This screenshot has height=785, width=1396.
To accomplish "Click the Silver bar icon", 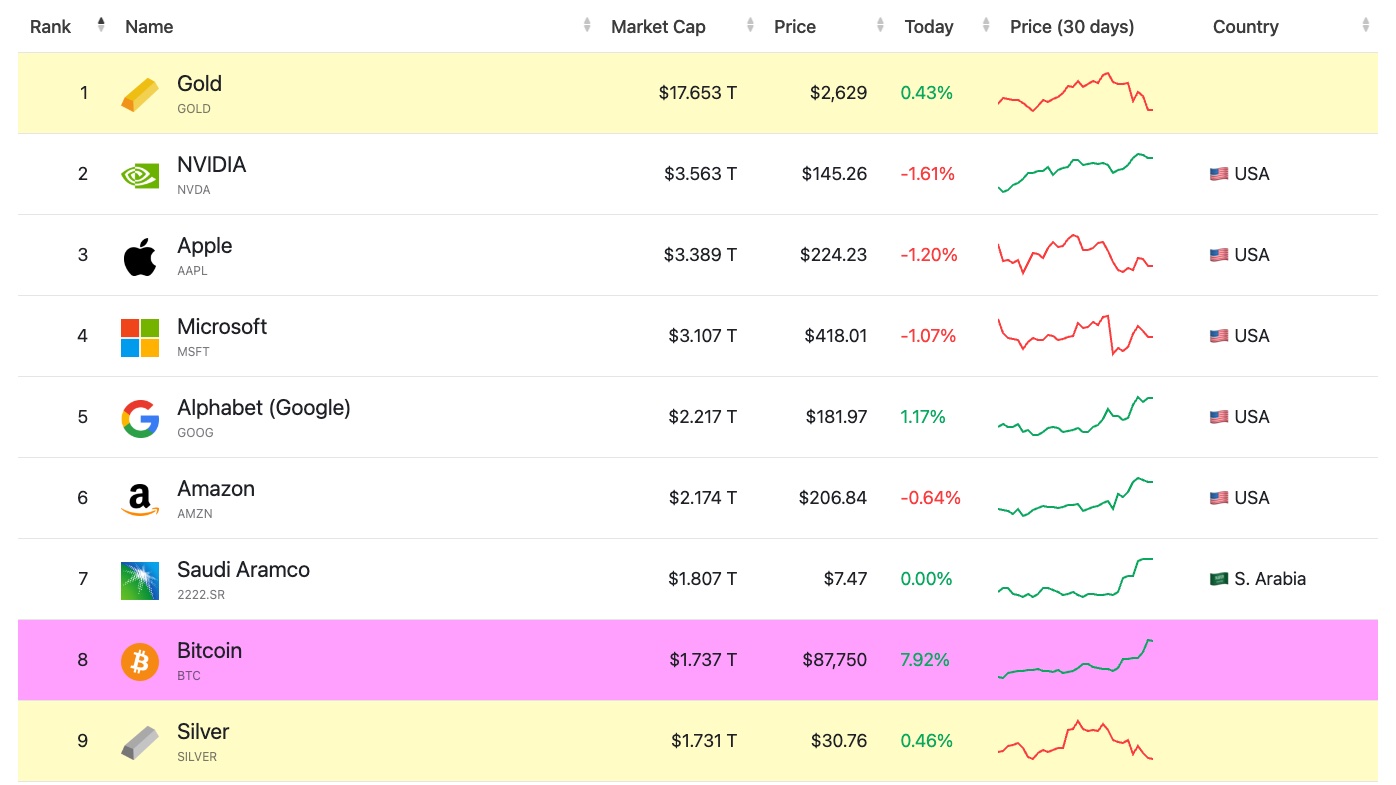I will click(x=140, y=742).
